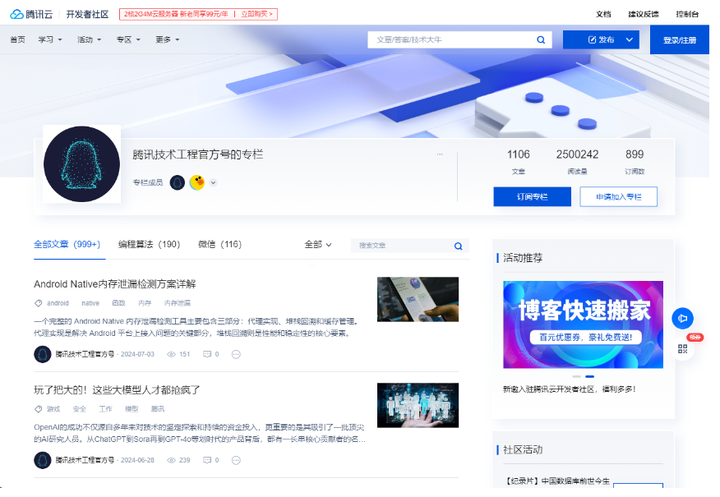Click the first column member penguin avatar
Image resolution: width=720 pixels, height=497 pixels.
tap(177, 182)
